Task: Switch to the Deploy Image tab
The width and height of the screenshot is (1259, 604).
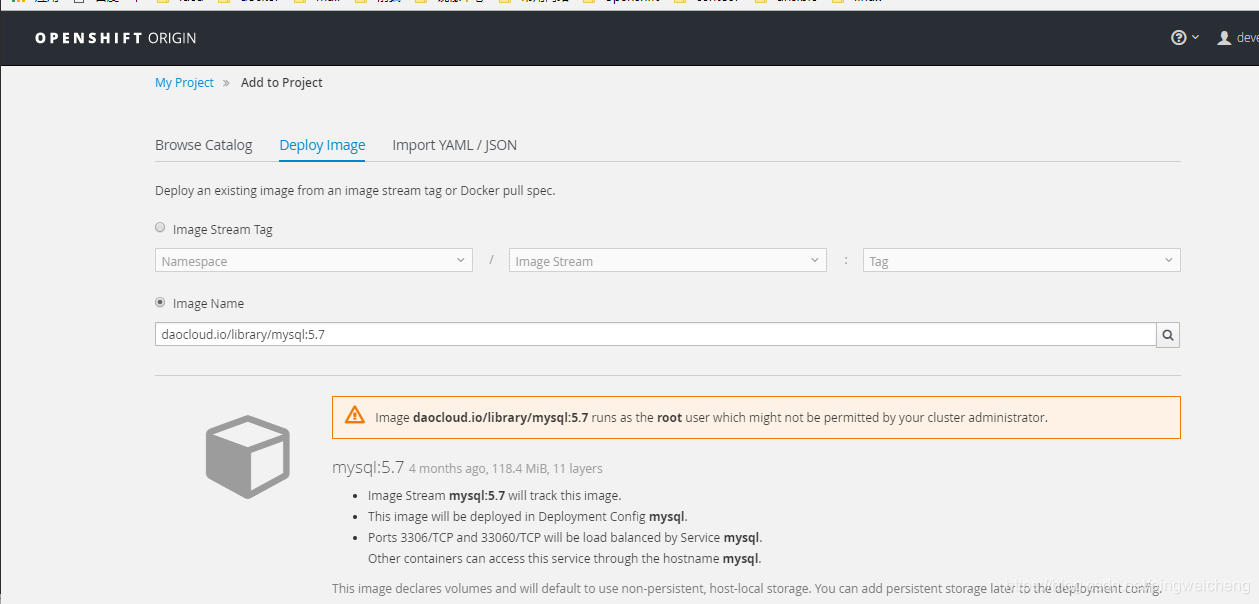Action: pos(322,145)
